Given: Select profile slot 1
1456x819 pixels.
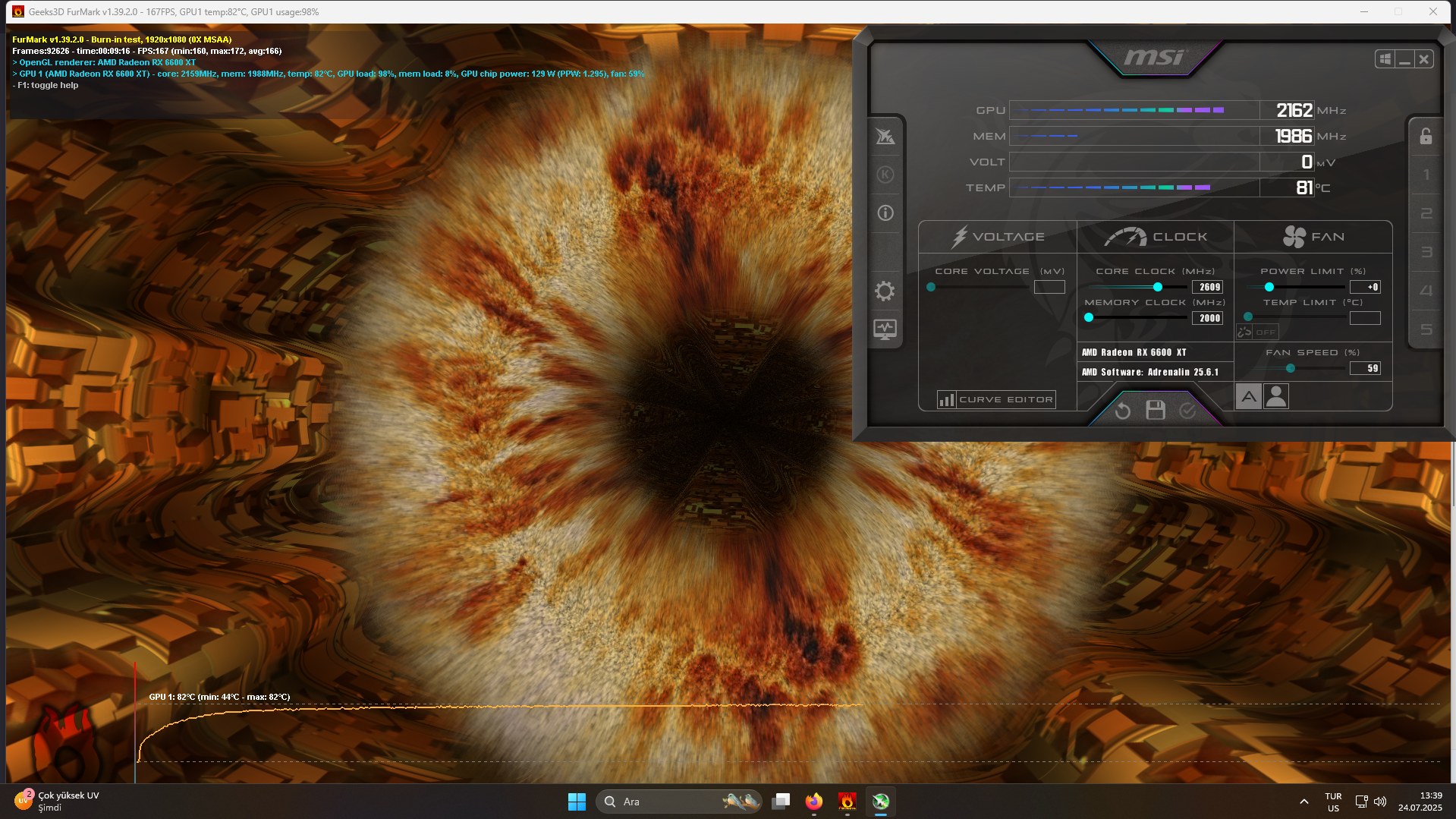Looking at the screenshot, I should pyautogui.click(x=1426, y=175).
